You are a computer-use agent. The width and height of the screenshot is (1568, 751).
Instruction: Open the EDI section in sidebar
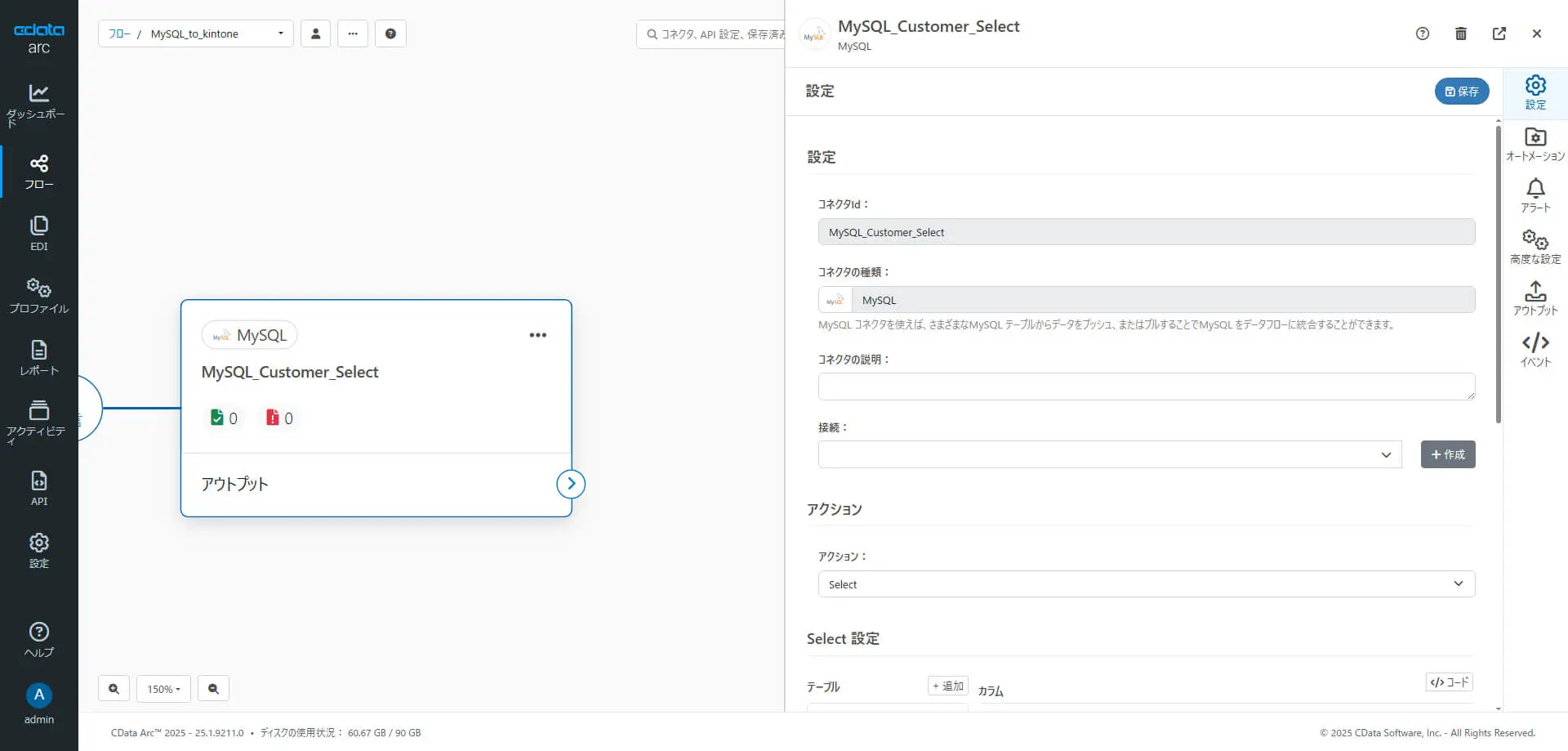(38, 234)
